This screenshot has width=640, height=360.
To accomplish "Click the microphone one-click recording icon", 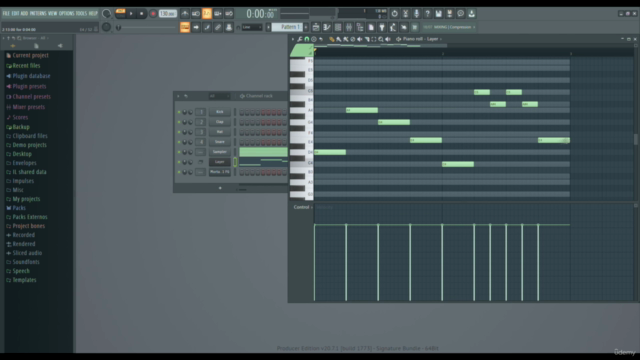I will coord(416,13).
